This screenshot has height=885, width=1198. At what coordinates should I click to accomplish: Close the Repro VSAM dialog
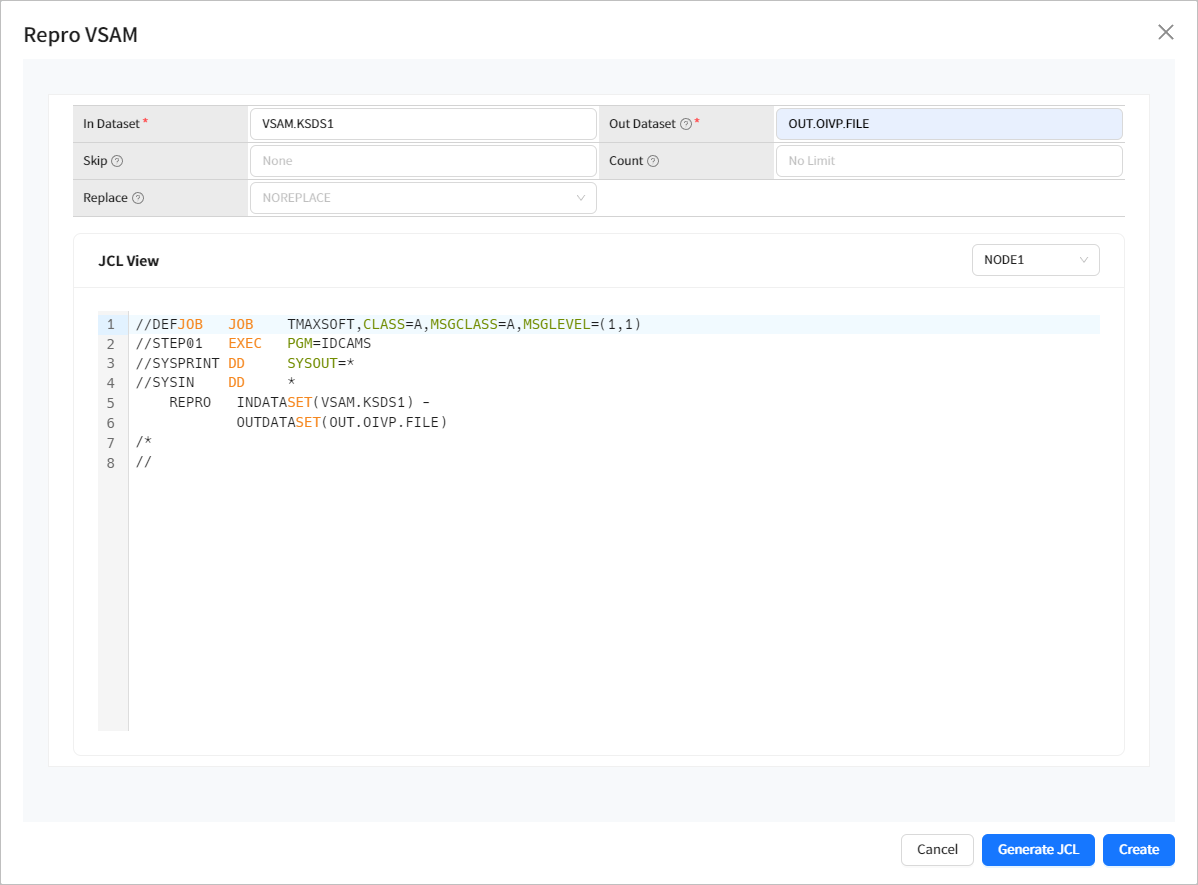tap(1165, 32)
